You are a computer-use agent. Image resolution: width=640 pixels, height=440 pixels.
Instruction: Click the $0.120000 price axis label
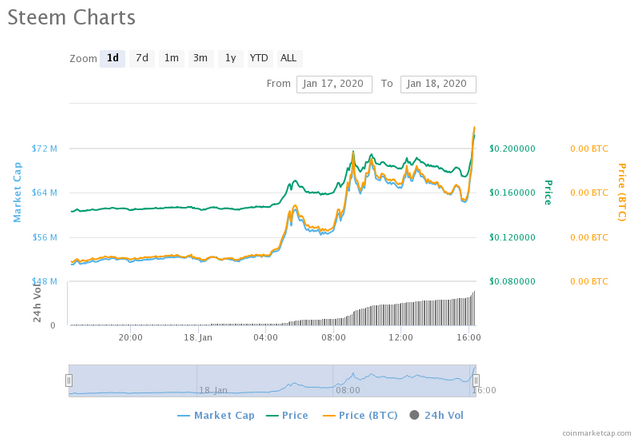pyautogui.click(x=512, y=238)
